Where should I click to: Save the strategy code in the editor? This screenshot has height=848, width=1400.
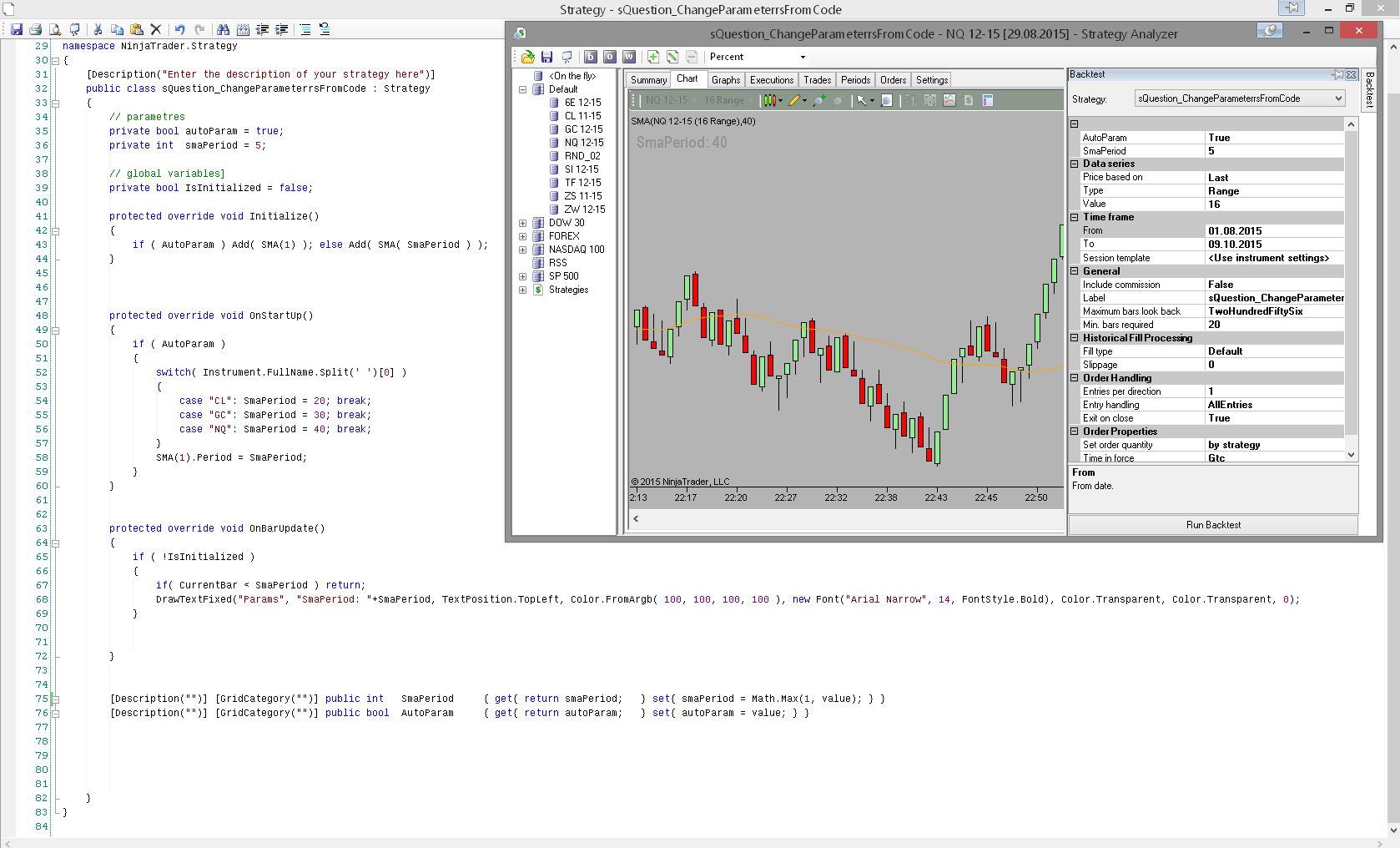(x=16, y=29)
